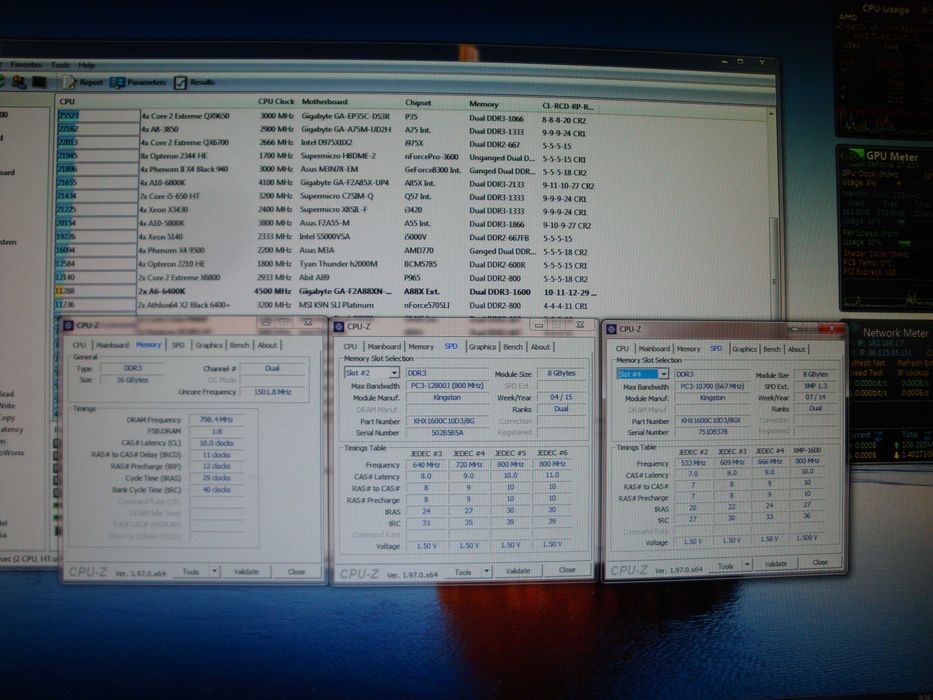Select the 4x Core 2 Extreme QX9650 row

click(322, 117)
